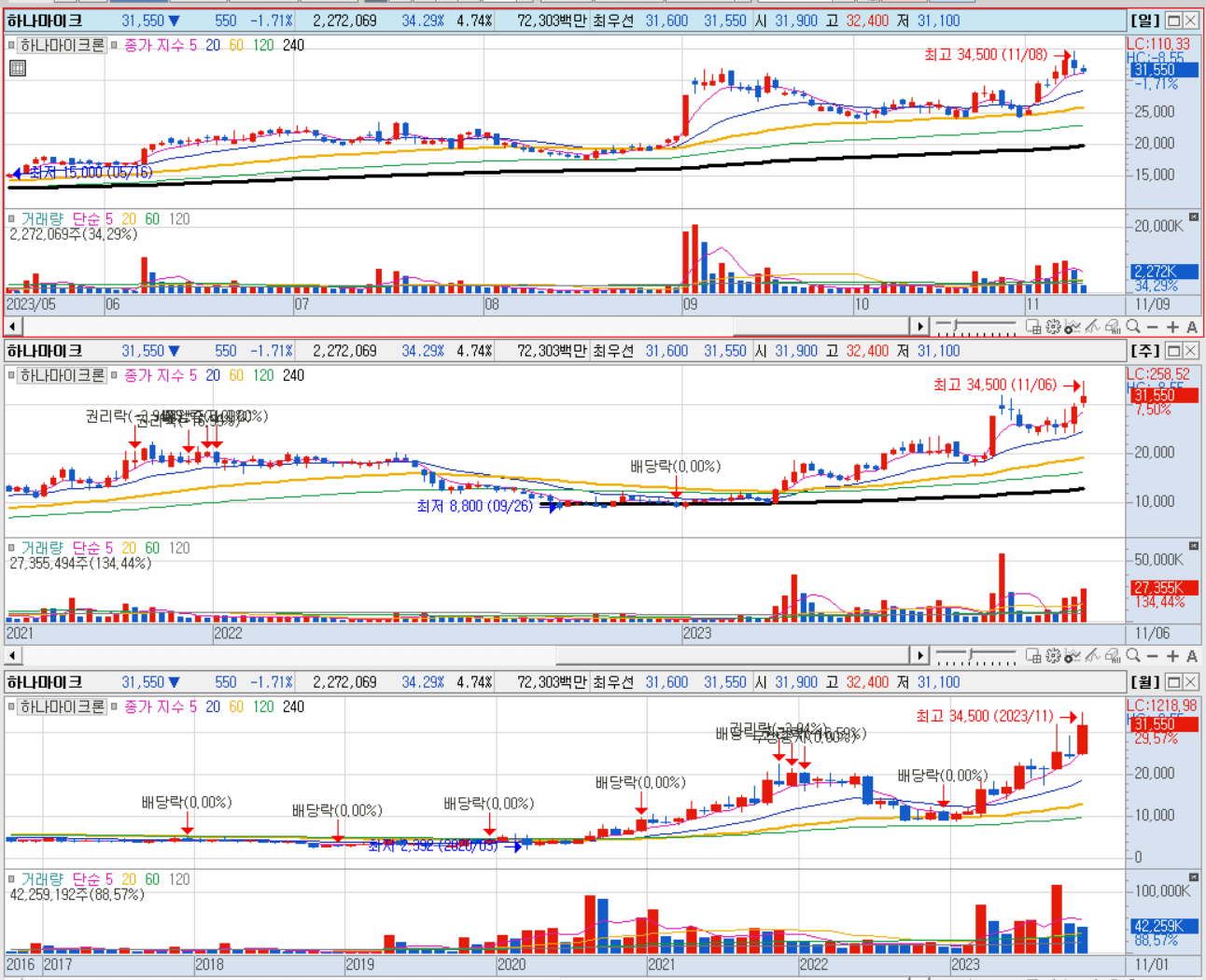Toggle the 종가 지수 moving average box in daily chart
The height and width of the screenshot is (980, 1206).
[115, 45]
